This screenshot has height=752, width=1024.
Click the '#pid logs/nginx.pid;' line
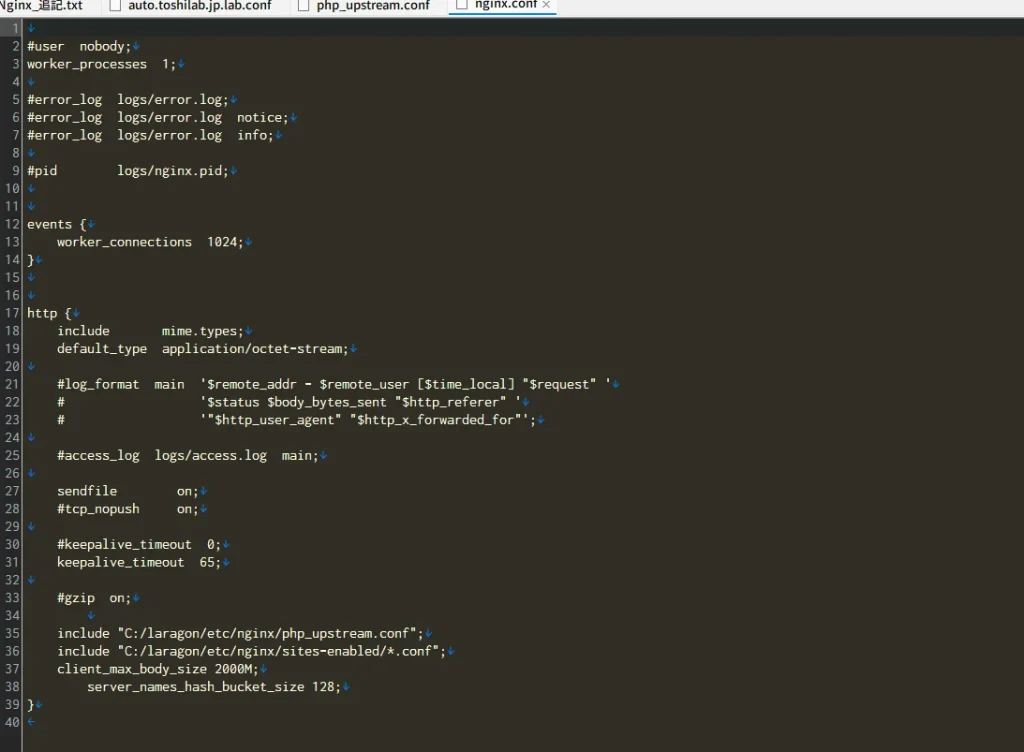pyautogui.click(x=127, y=171)
